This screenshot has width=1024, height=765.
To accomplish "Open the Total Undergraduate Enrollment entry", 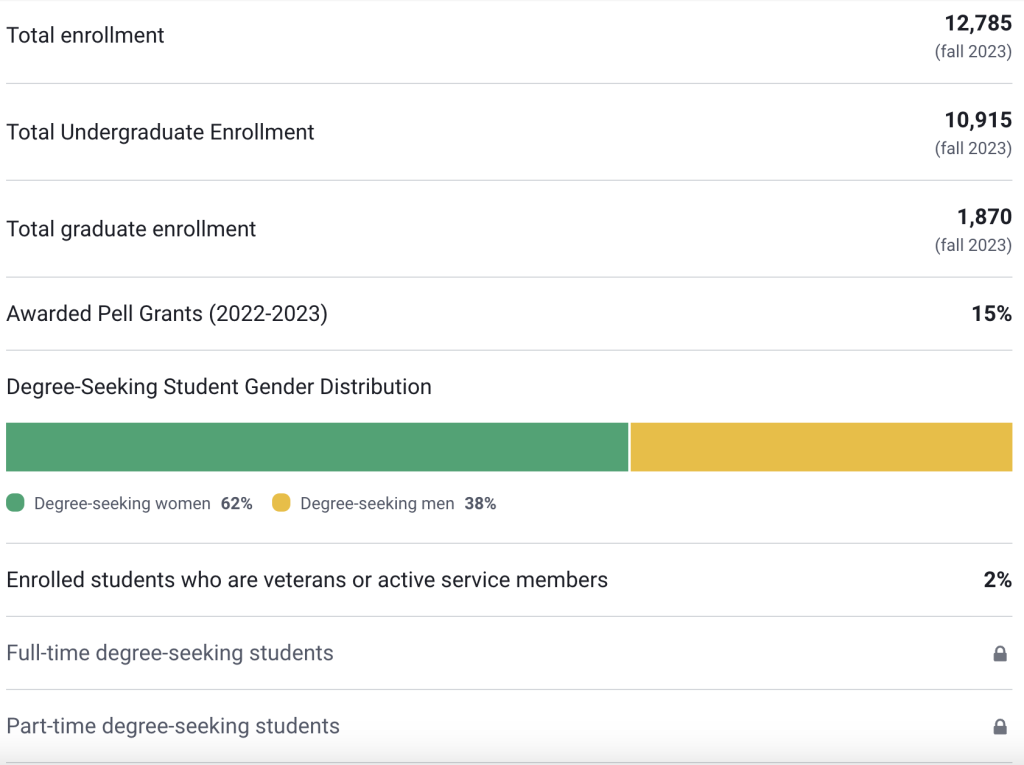I will tap(160, 131).
